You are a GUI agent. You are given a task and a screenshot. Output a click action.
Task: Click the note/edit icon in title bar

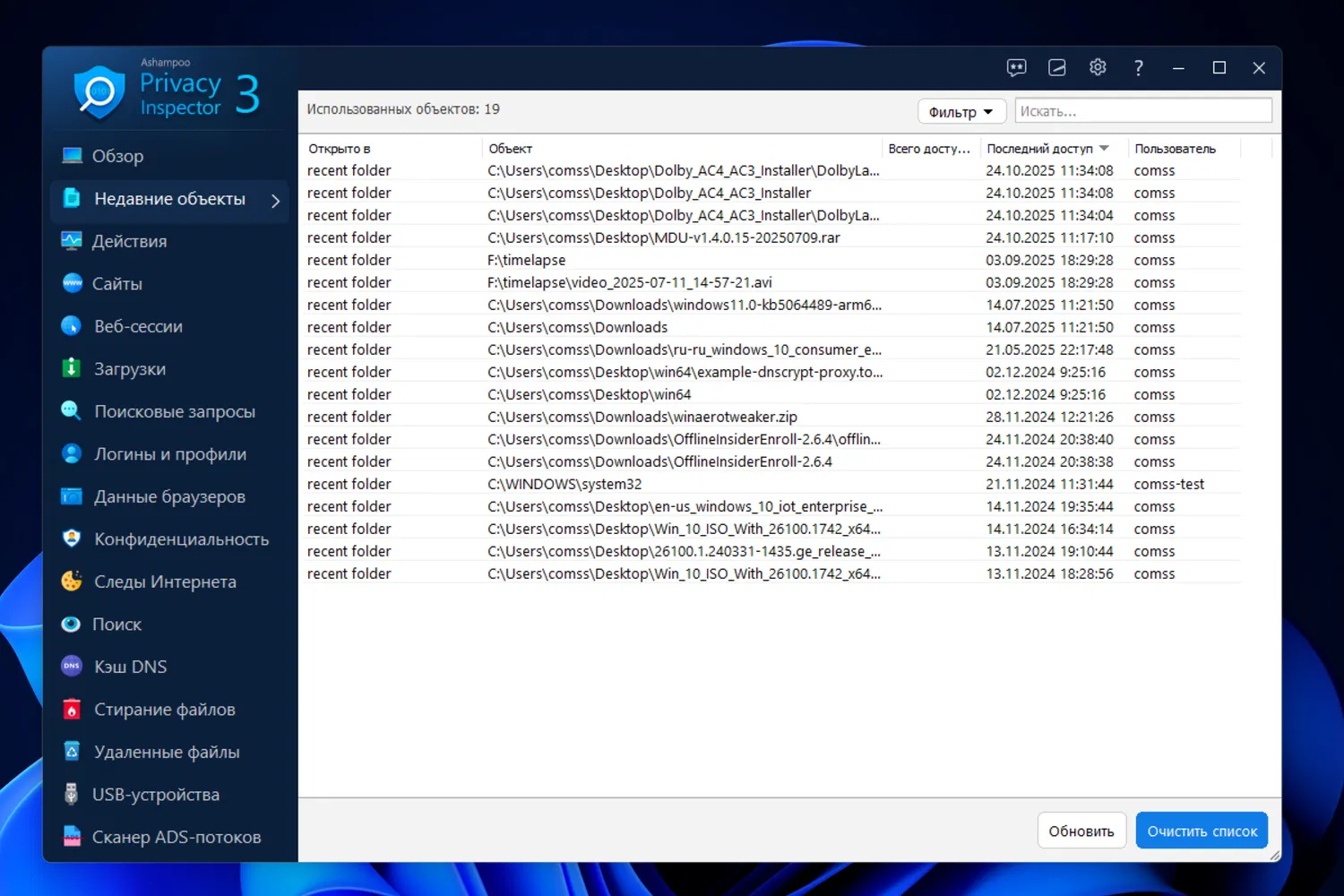[x=1057, y=68]
